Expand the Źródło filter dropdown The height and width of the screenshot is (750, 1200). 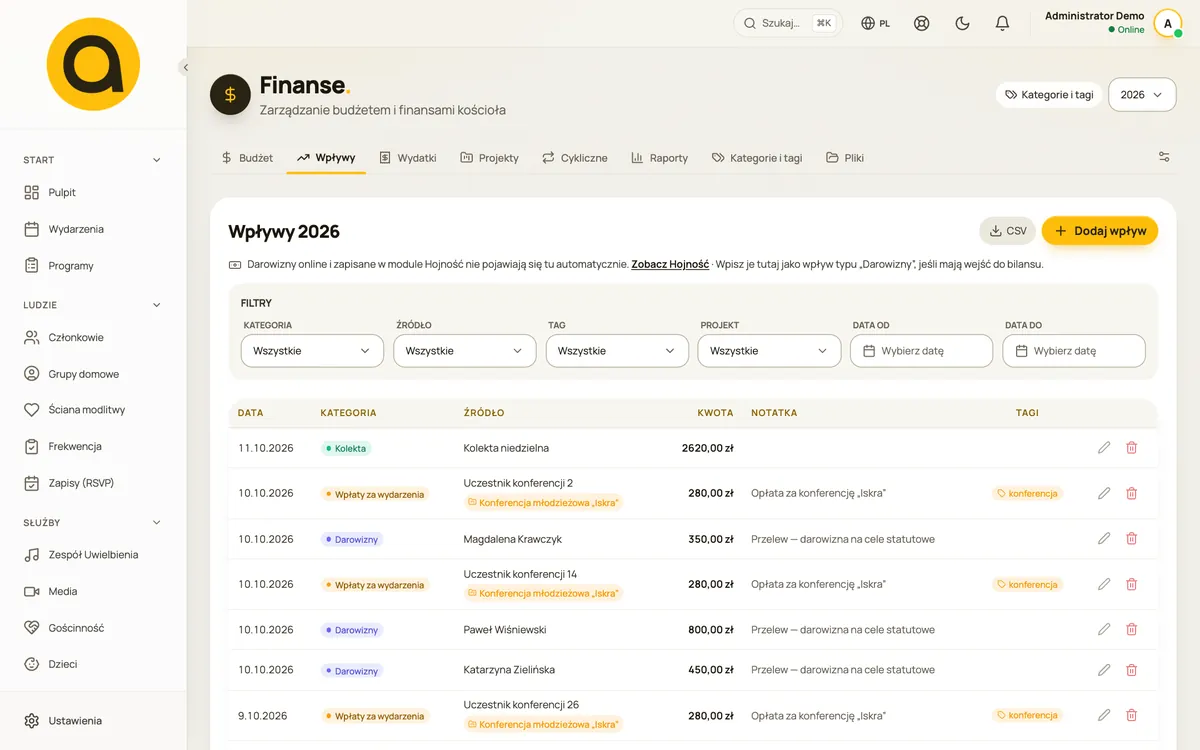[464, 351]
